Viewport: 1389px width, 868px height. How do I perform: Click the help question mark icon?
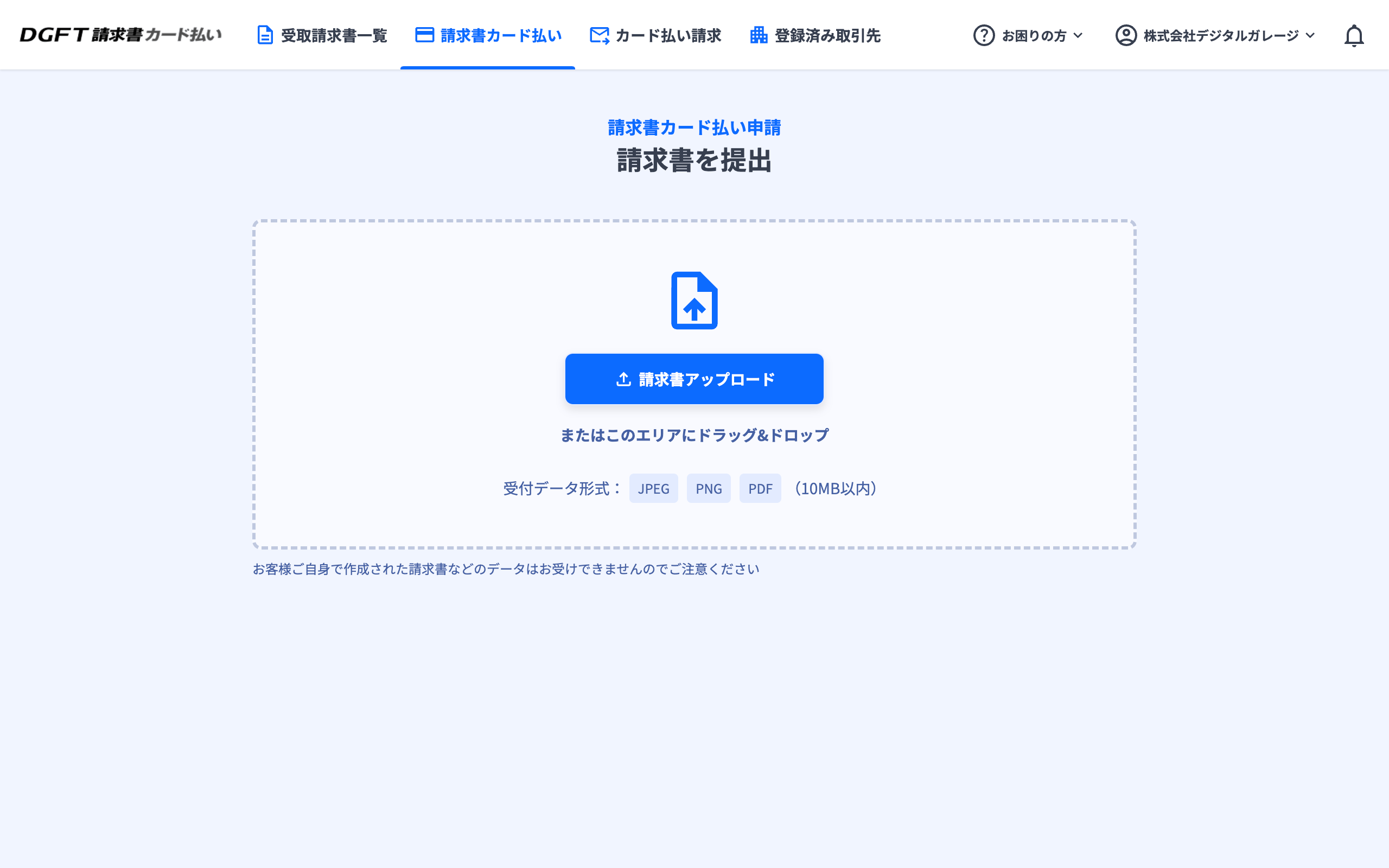(984, 36)
